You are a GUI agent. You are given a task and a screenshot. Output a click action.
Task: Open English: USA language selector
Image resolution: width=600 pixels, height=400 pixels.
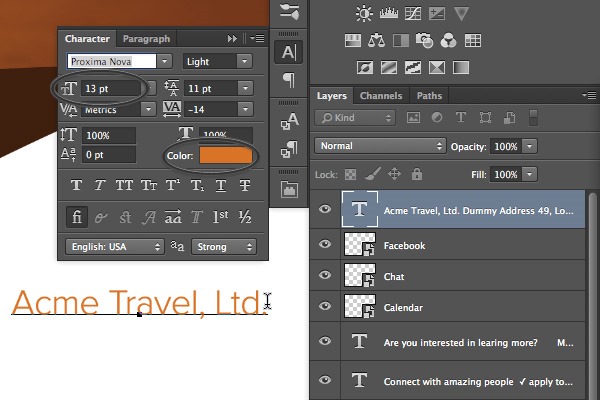pos(114,247)
